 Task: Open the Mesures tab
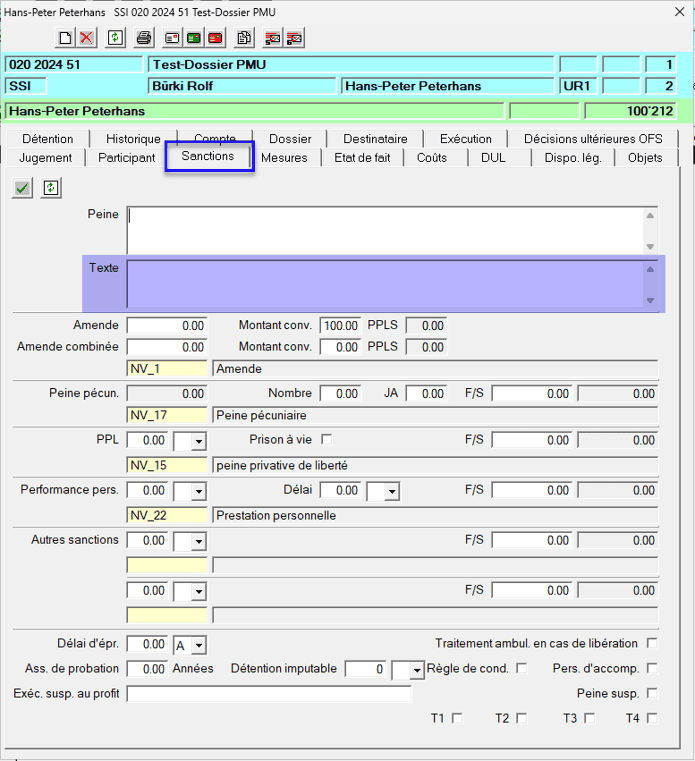click(284, 158)
